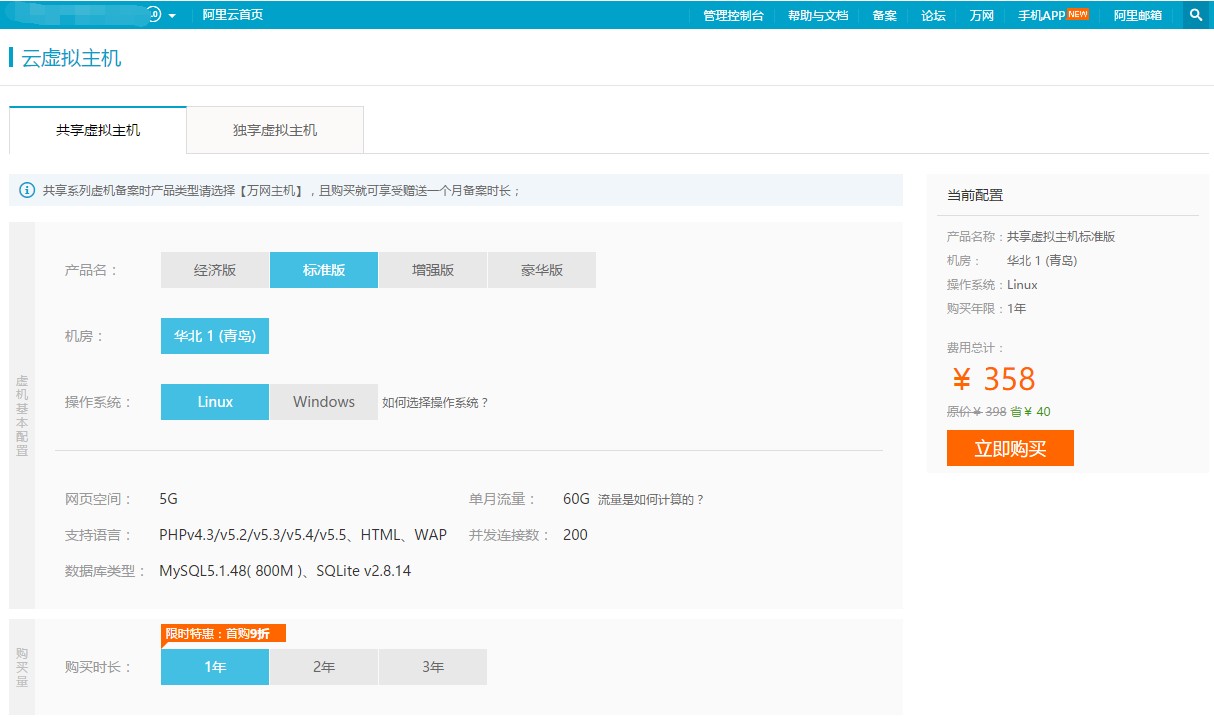This screenshot has width=1214, height=719.
Task: Expand the account dropdown arrow
Action: pyautogui.click(x=172, y=16)
